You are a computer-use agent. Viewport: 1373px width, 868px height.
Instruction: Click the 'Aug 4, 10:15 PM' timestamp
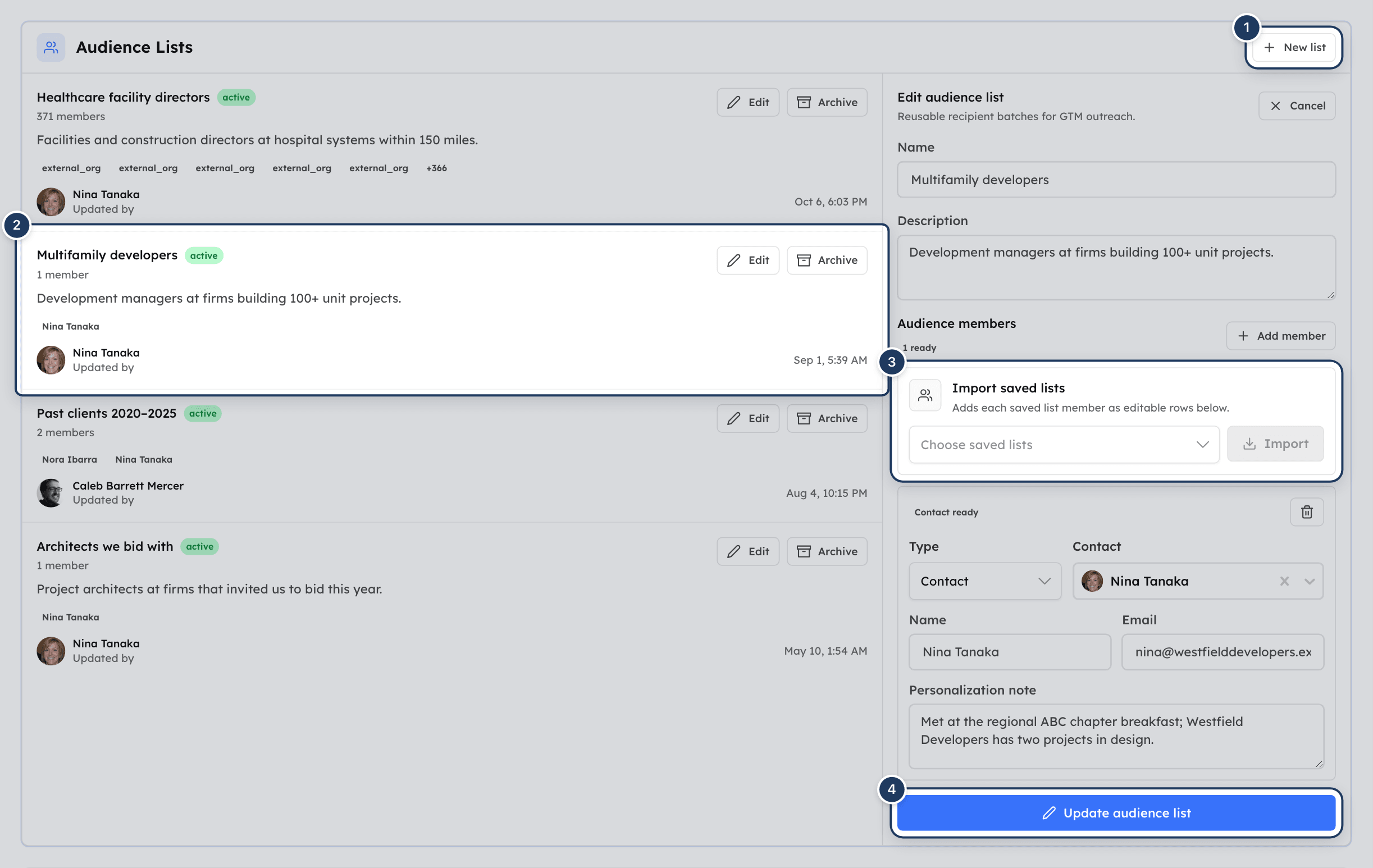click(x=826, y=493)
